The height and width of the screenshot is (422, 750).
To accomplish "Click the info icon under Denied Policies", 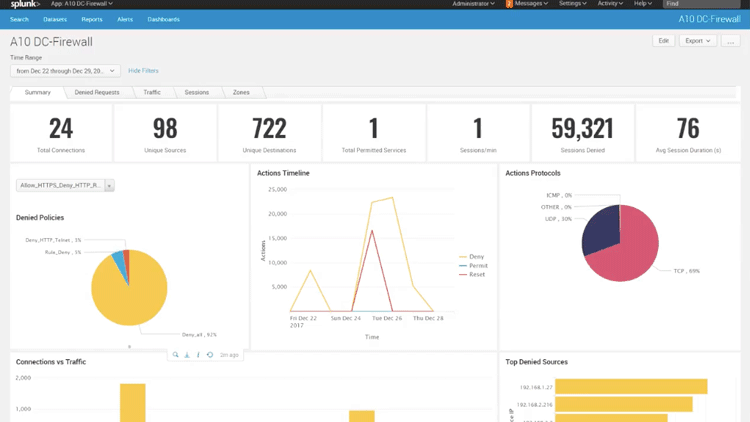I will (199, 355).
